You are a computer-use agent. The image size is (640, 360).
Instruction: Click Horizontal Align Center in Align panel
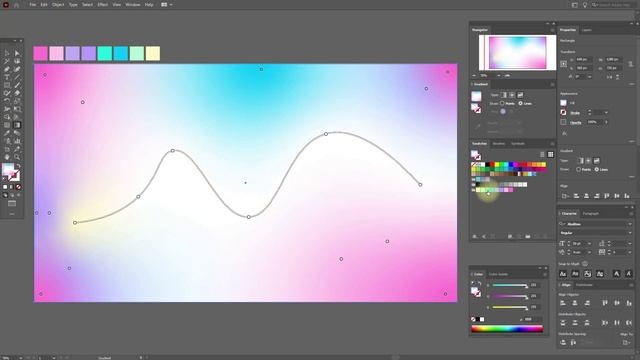[575, 303]
